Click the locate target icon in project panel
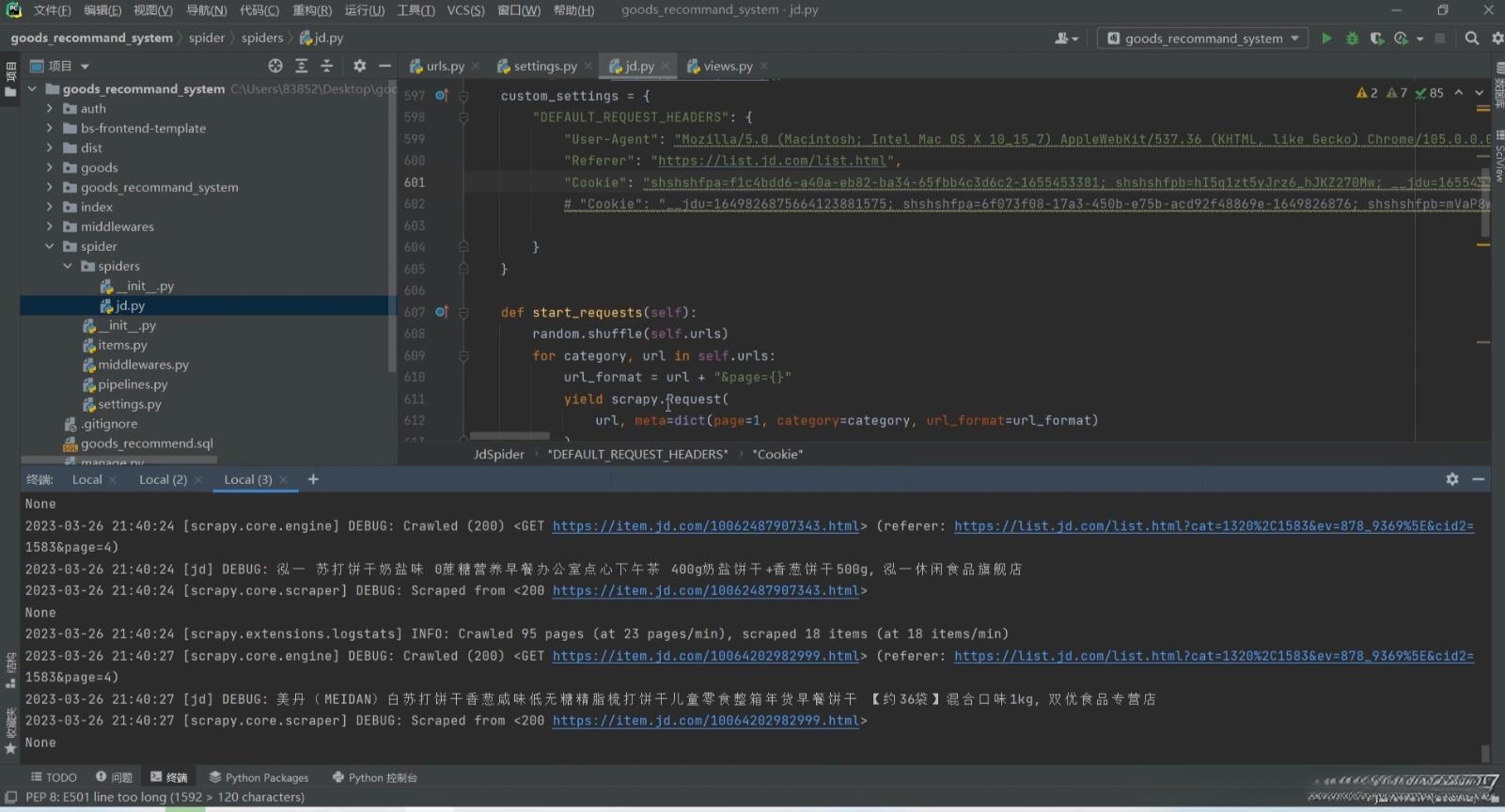The image size is (1505, 812). [x=275, y=66]
